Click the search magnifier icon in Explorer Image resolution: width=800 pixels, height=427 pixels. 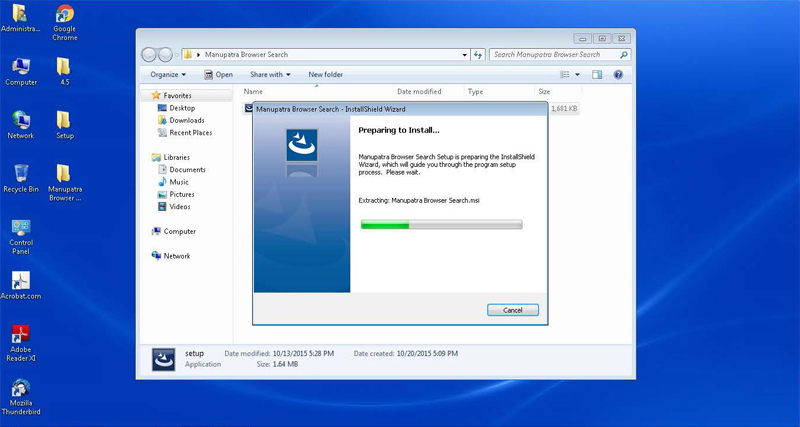623,55
